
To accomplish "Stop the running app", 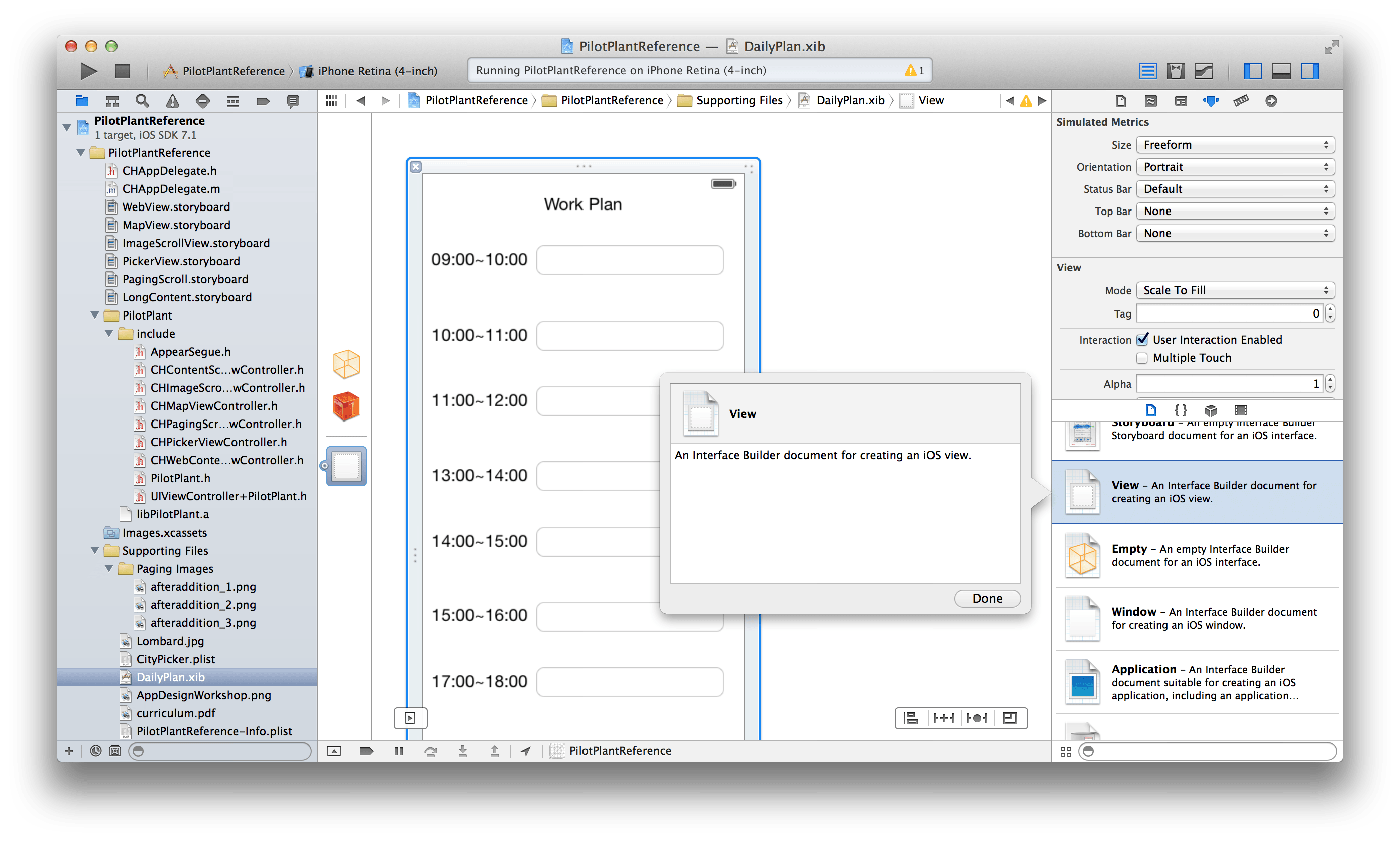I will (x=123, y=71).
